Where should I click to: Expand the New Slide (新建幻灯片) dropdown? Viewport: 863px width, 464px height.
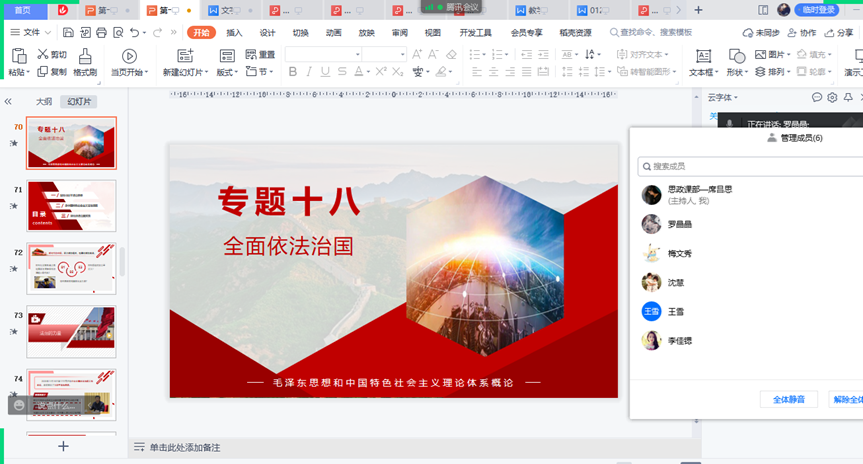pyautogui.click(x=207, y=72)
